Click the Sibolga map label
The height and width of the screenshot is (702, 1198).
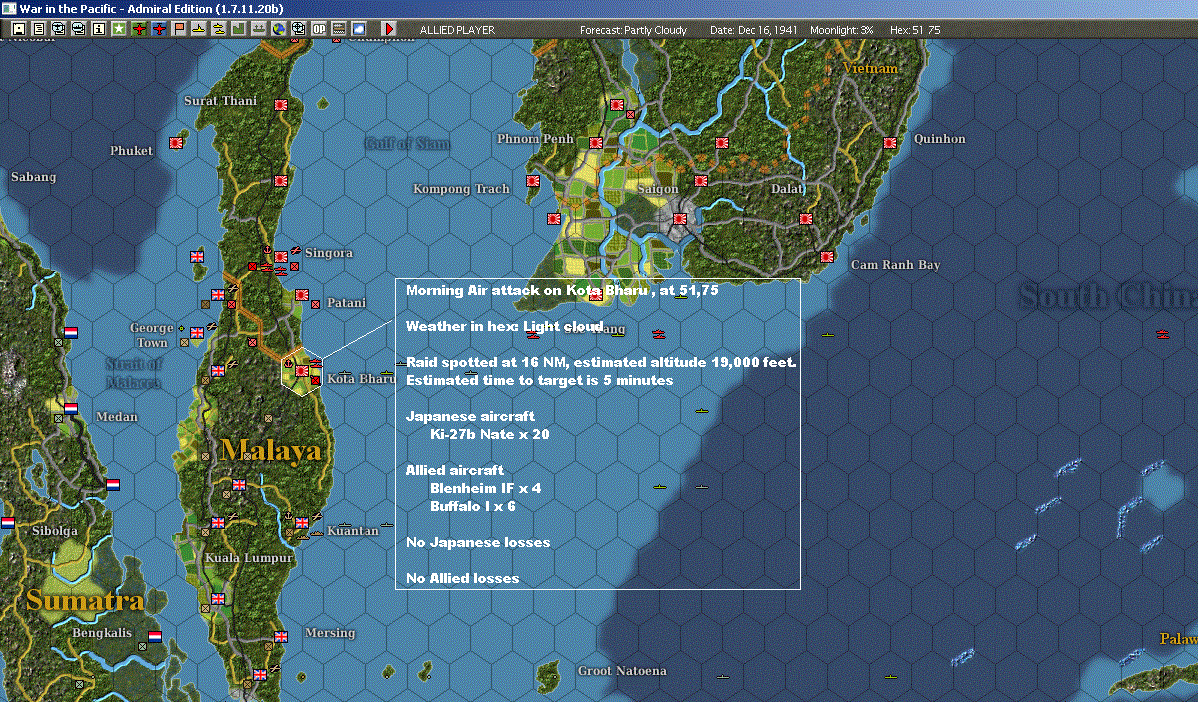point(54,530)
